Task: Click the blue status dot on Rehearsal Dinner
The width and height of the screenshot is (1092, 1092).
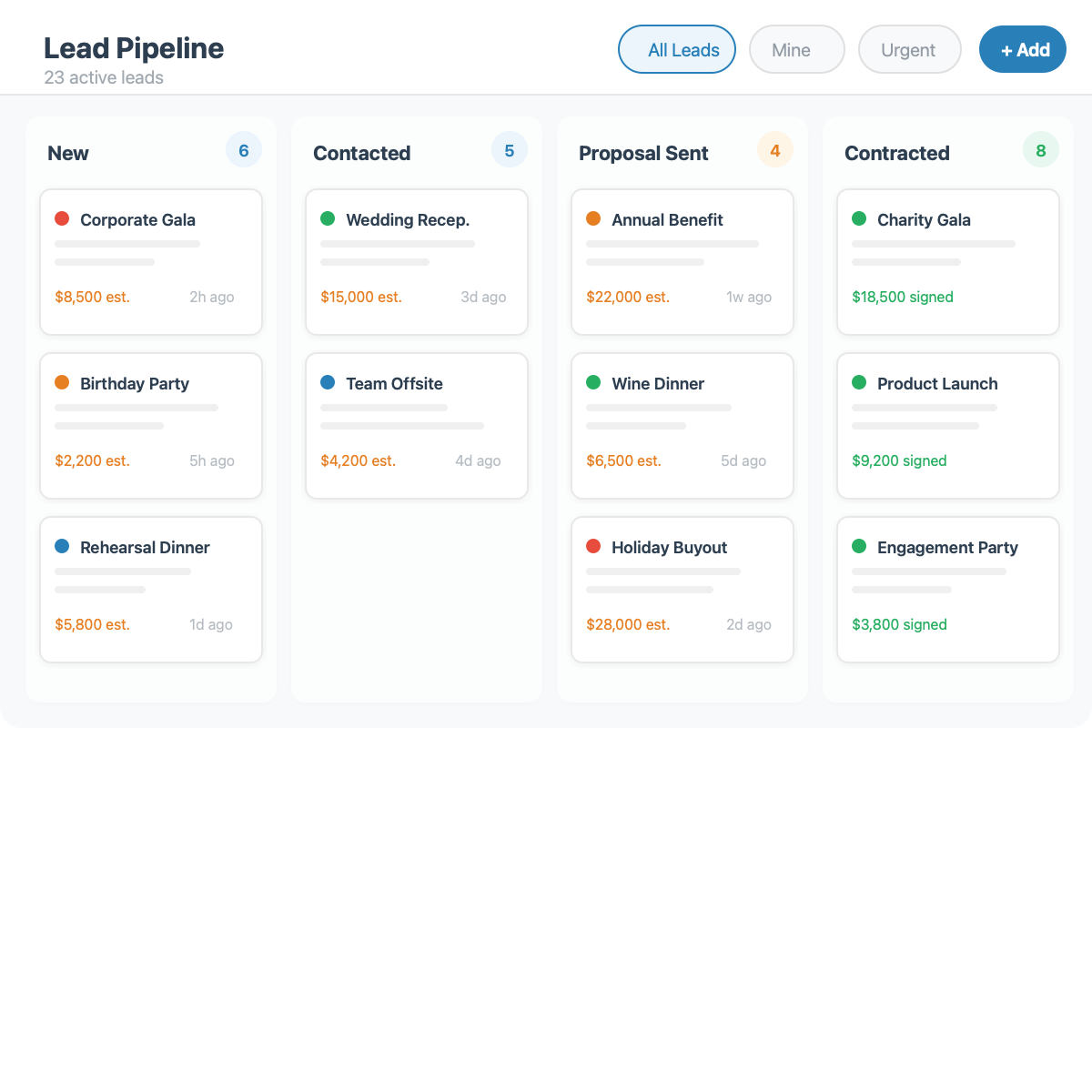Action: 62,546
